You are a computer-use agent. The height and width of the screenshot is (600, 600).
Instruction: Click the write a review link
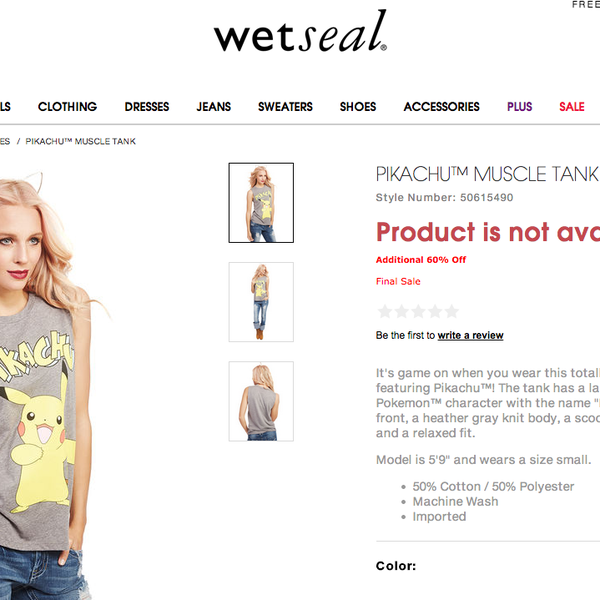(470, 336)
